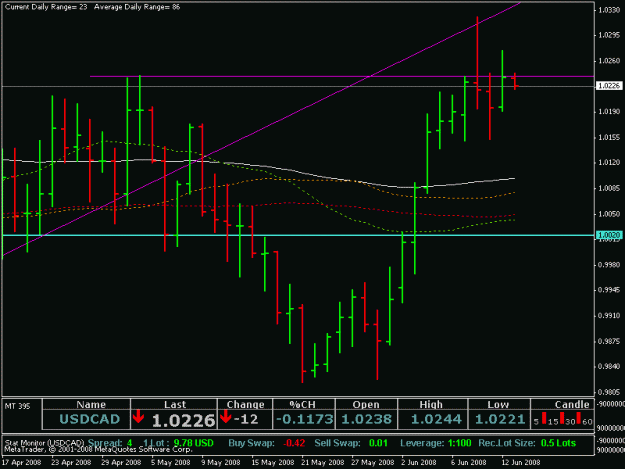Click the Open column header
The height and width of the screenshot is (469, 625).
pyautogui.click(x=366, y=404)
